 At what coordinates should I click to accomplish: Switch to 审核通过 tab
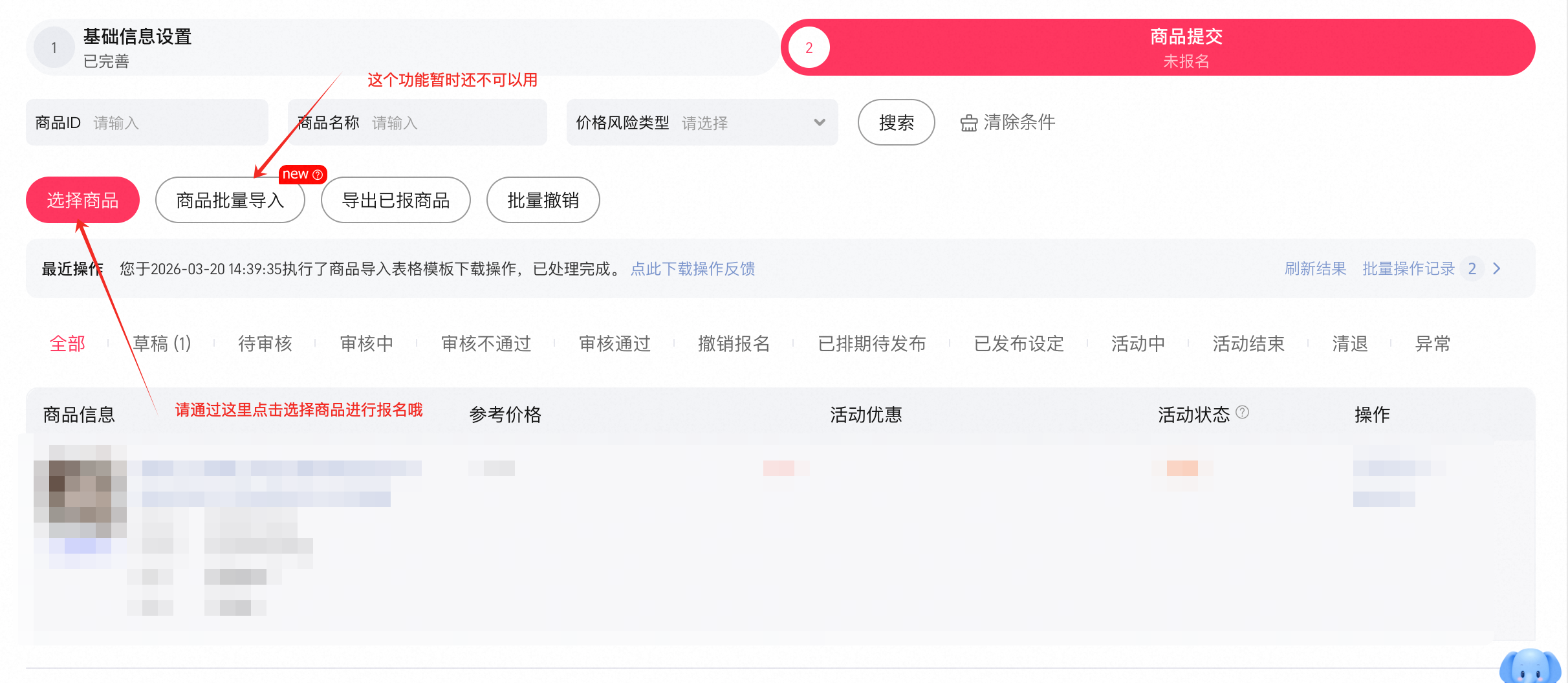(615, 343)
